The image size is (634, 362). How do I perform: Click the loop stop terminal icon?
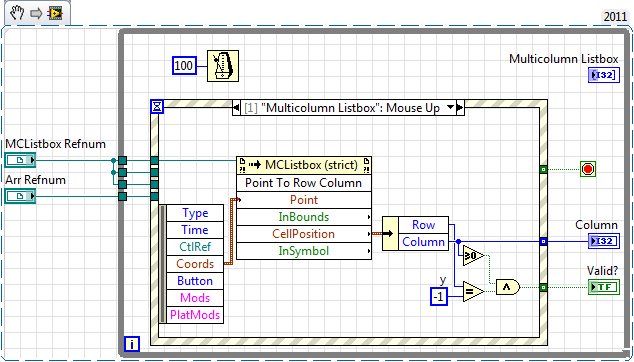588,169
